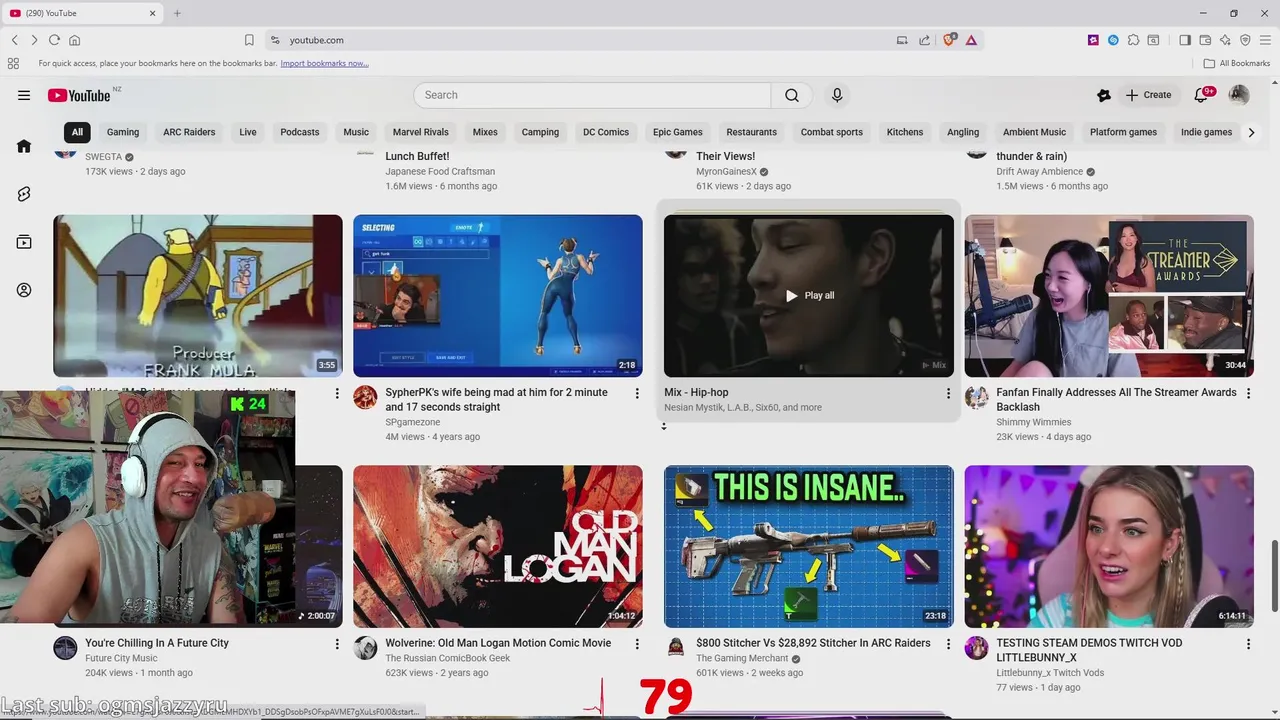Image resolution: width=1280 pixels, height=720 pixels.
Task: Open the Shazam extension icon
Action: point(1113,40)
